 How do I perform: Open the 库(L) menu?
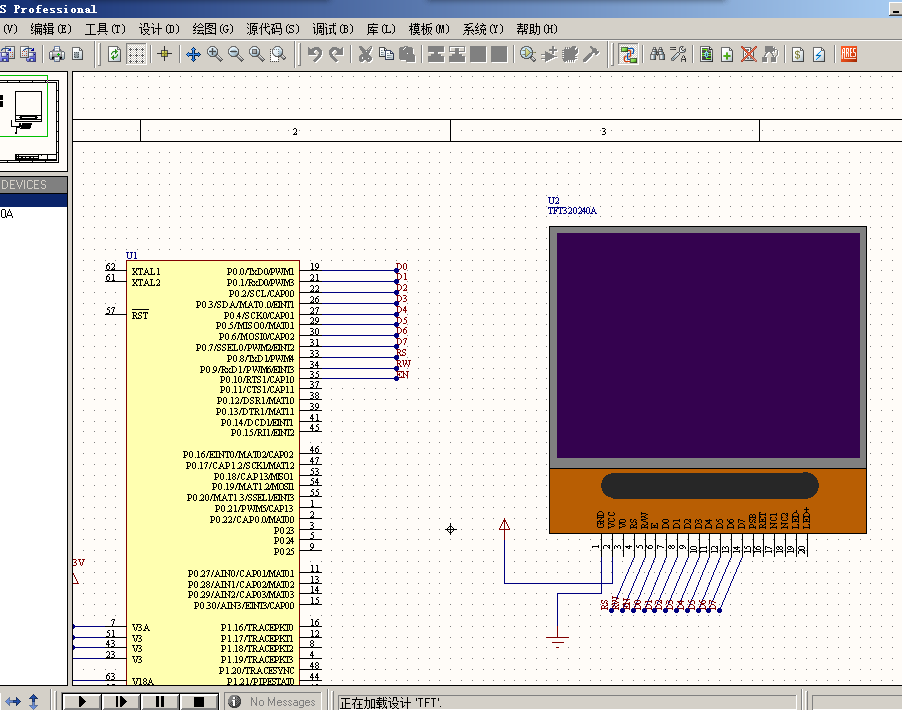pos(381,29)
